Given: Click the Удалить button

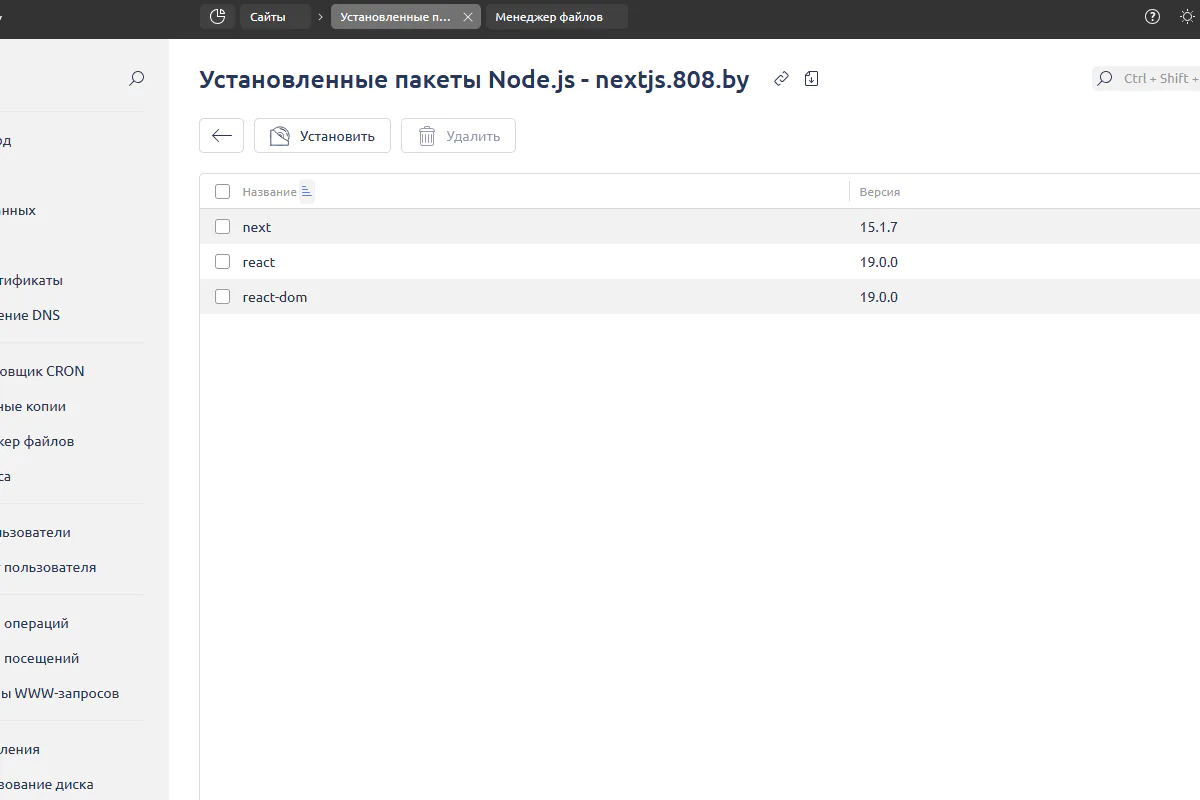Looking at the screenshot, I should pos(458,136).
